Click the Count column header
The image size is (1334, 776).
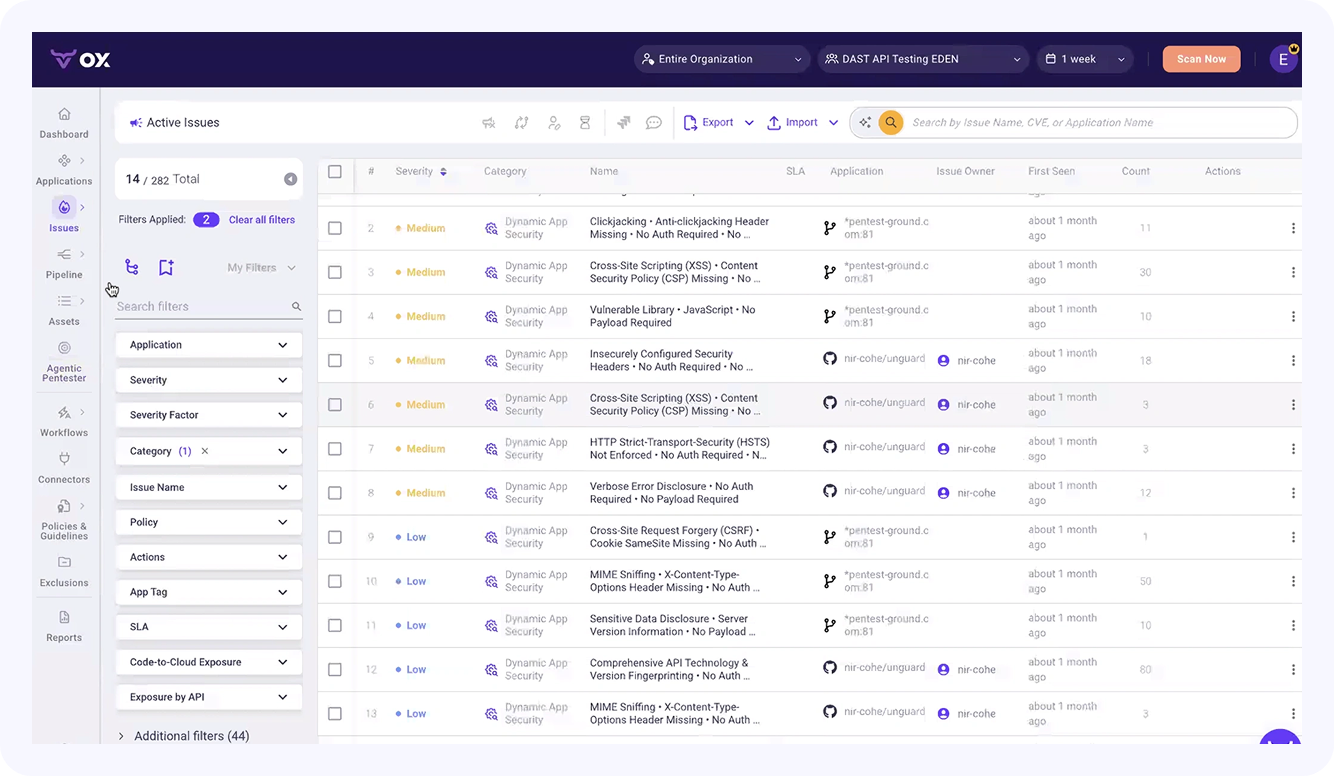tap(1135, 171)
